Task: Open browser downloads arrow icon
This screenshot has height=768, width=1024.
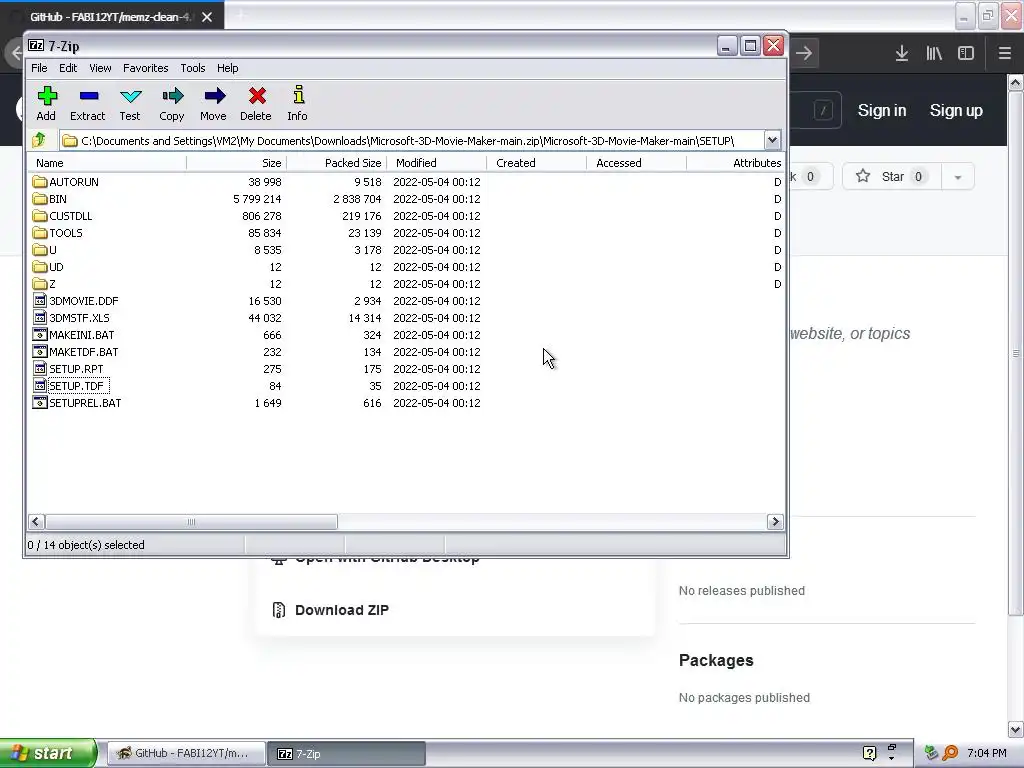Action: [902, 54]
